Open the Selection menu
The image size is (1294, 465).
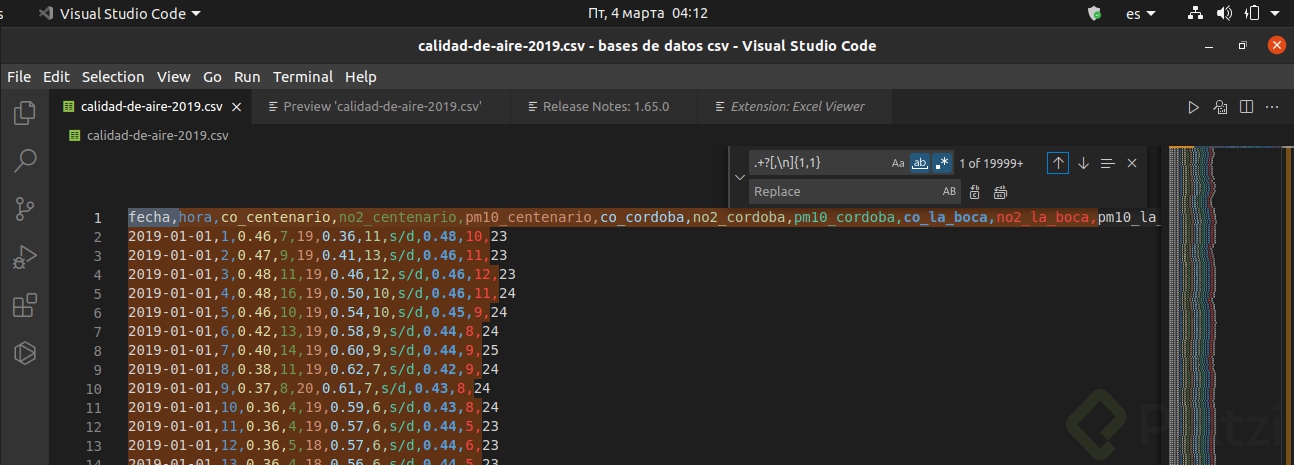click(113, 77)
